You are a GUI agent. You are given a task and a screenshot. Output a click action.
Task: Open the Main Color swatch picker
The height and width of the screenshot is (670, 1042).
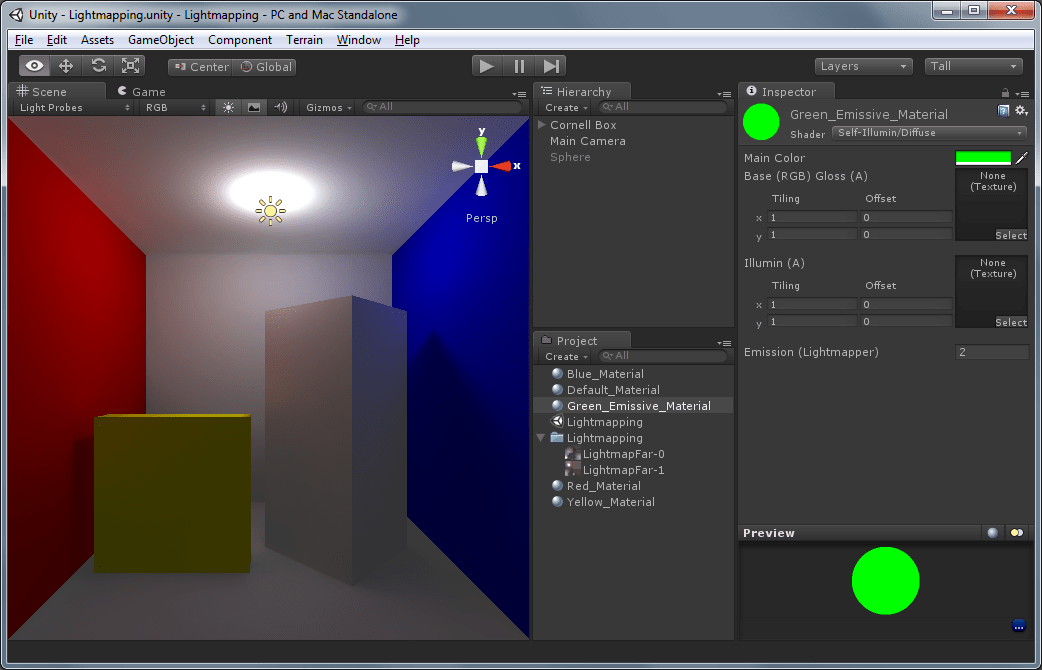(x=983, y=157)
